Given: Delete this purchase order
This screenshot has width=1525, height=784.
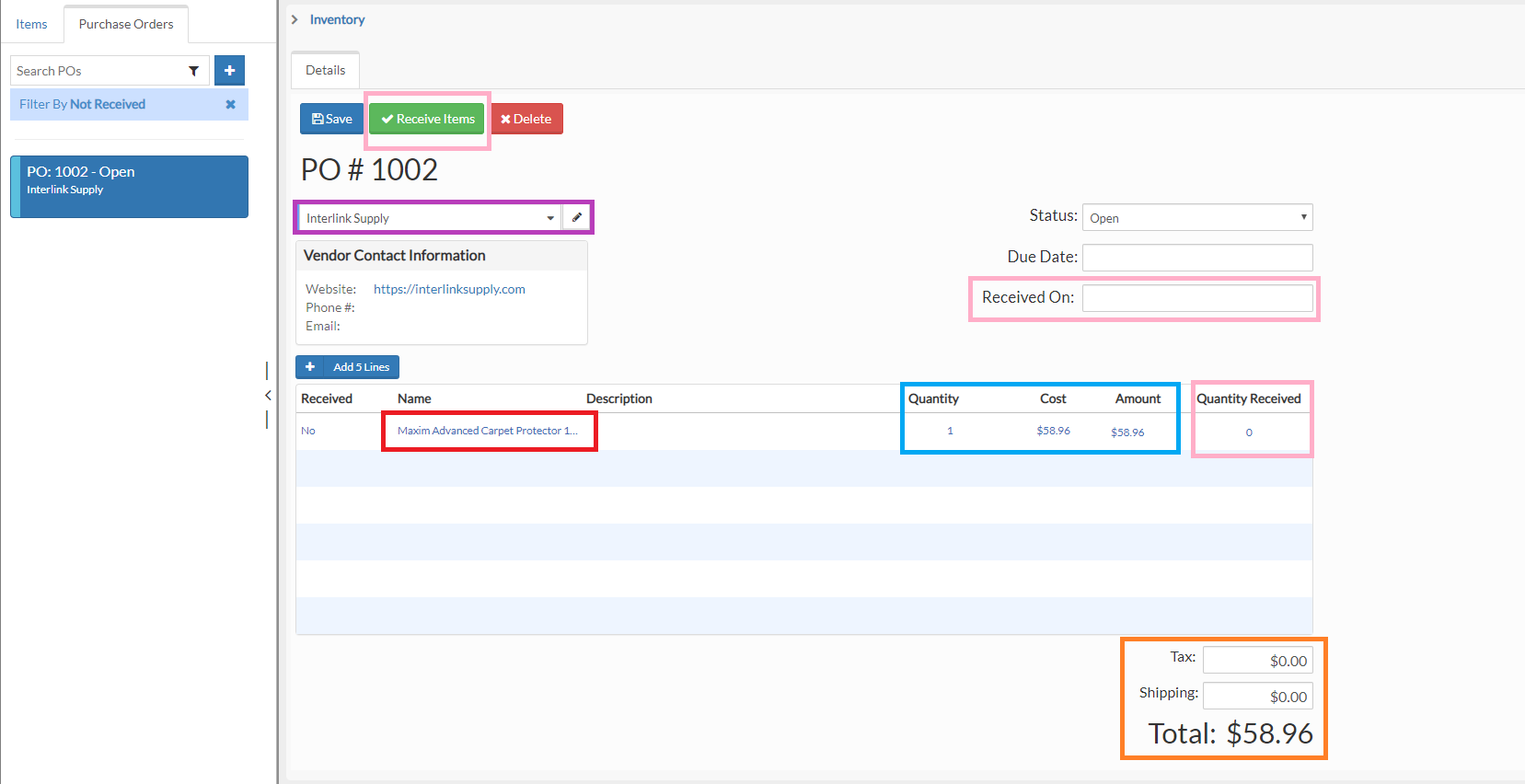Looking at the screenshot, I should point(526,119).
